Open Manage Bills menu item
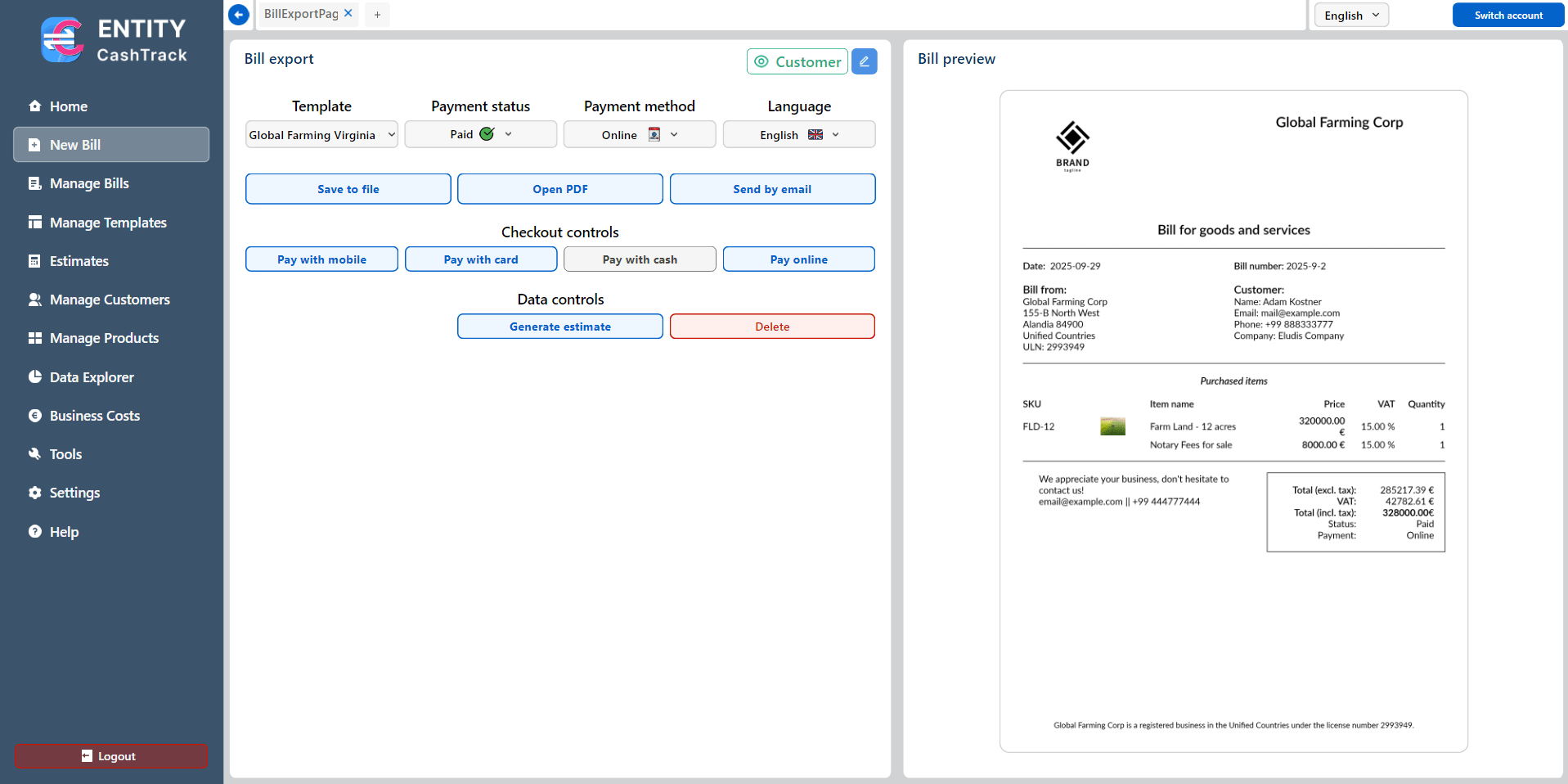The image size is (1568, 784). (89, 183)
